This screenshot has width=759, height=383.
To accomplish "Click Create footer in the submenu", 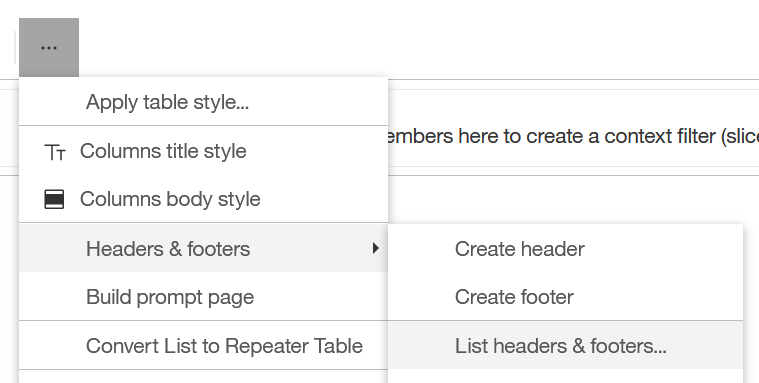I will 565,297.
